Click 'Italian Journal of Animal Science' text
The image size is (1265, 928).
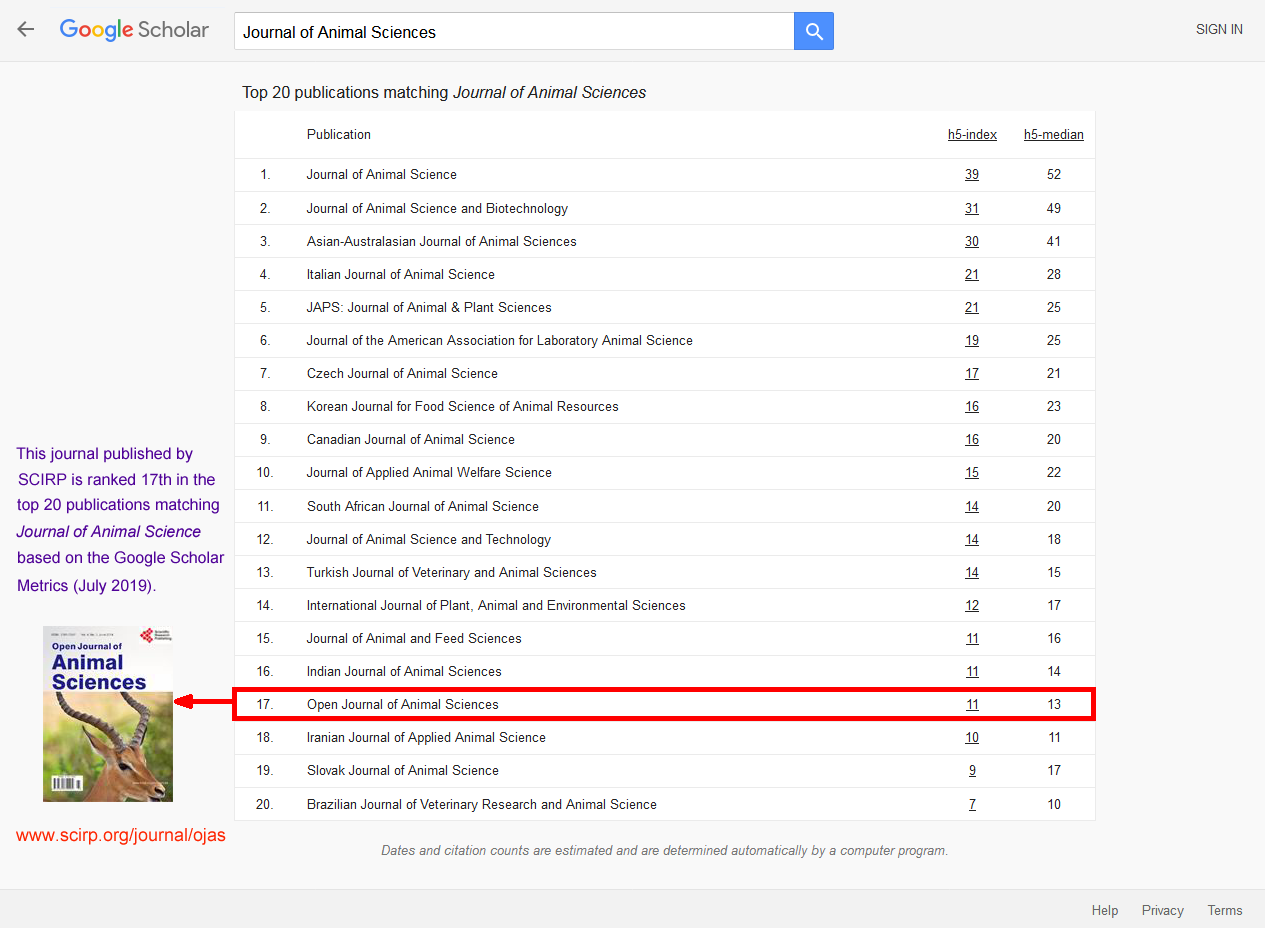tap(401, 275)
